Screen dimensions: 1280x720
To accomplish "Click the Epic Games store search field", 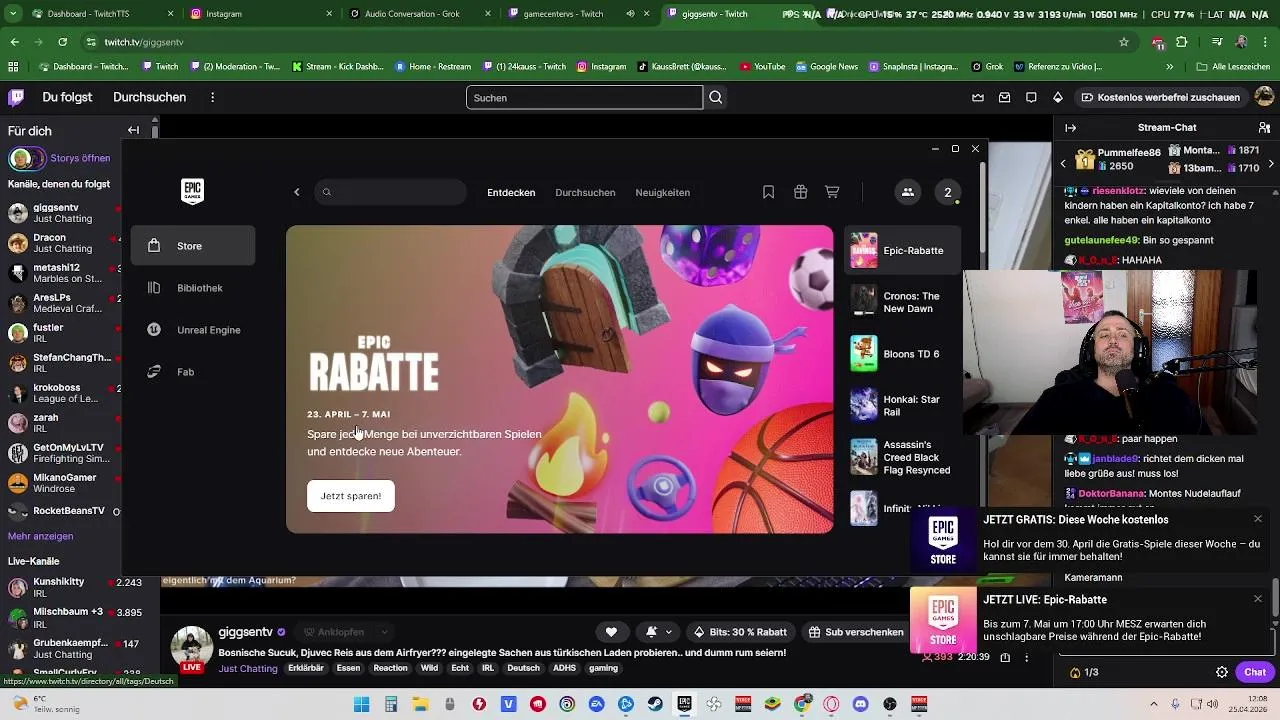I will click(390, 192).
